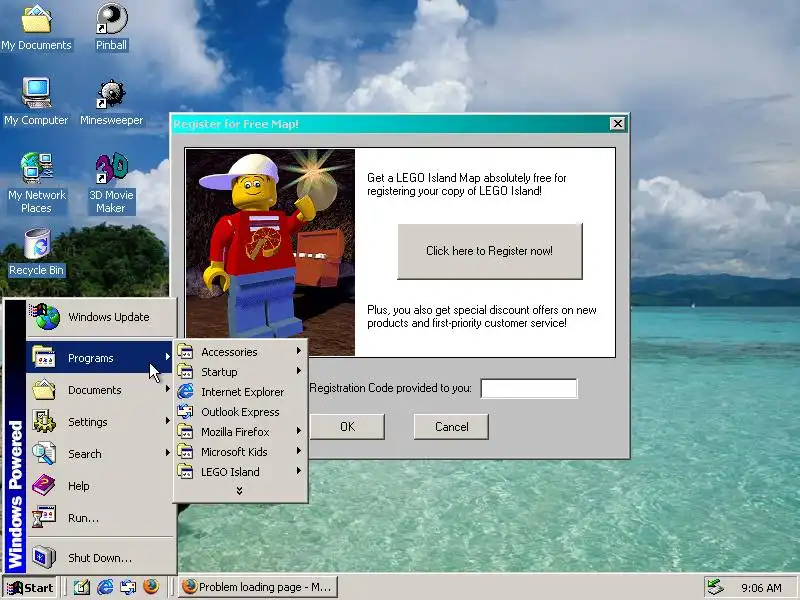Launch Outlook Express from Programs menu
The image size is (800, 600).
point(240,411)
